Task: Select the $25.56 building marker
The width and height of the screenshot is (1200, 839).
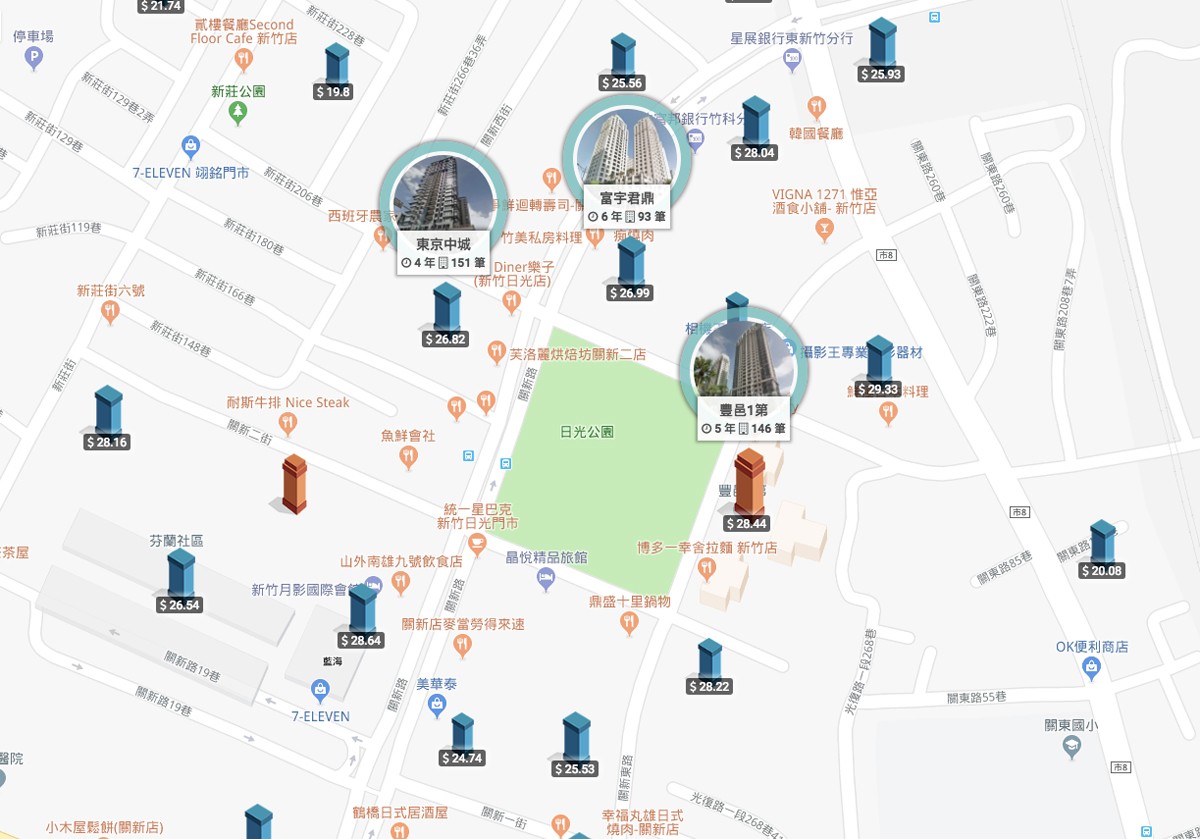Action: tap(622, 63)
